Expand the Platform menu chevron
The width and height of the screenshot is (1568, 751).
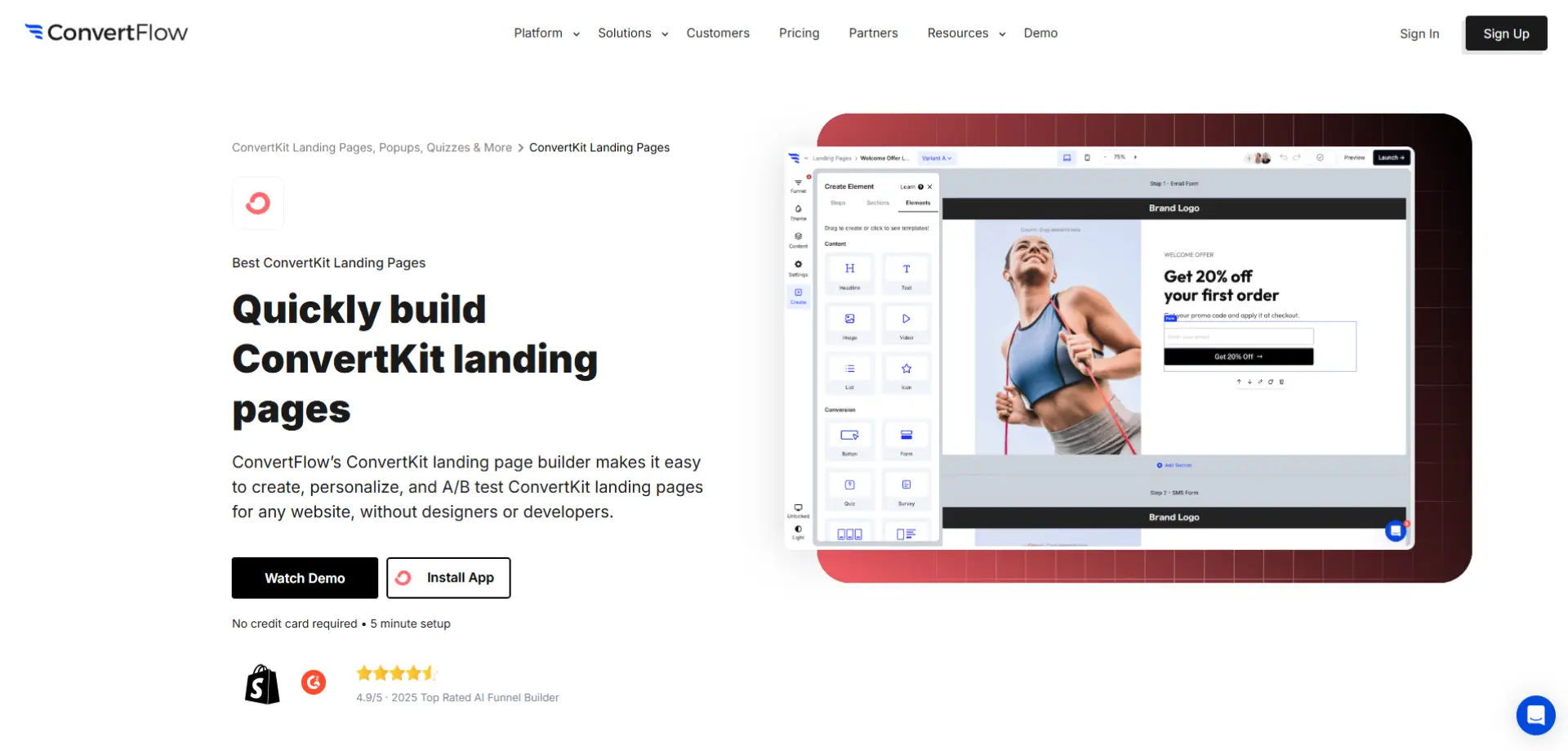[577, 34]
